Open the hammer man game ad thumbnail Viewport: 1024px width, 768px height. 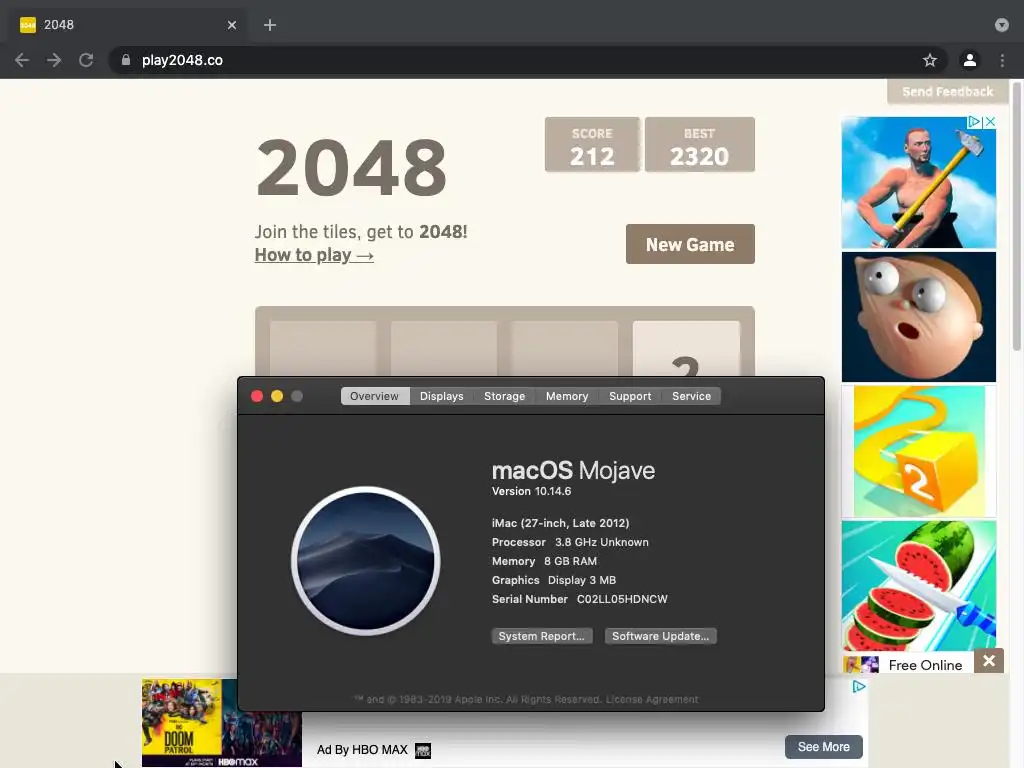[x=919, y=182]
